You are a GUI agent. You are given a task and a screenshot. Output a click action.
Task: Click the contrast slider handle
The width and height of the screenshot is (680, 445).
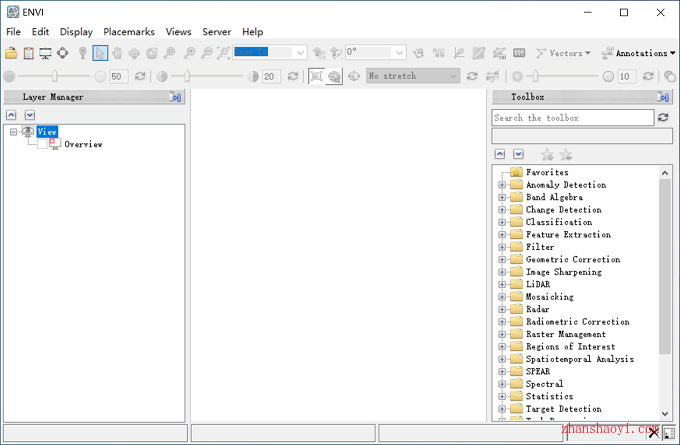187,76
